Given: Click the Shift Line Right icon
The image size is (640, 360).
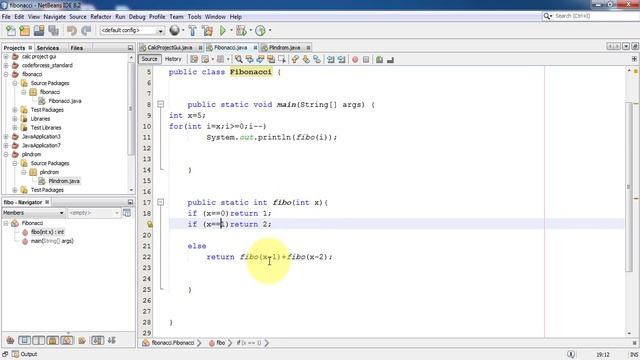Looking at the screenshot, I should click(342, 60).
